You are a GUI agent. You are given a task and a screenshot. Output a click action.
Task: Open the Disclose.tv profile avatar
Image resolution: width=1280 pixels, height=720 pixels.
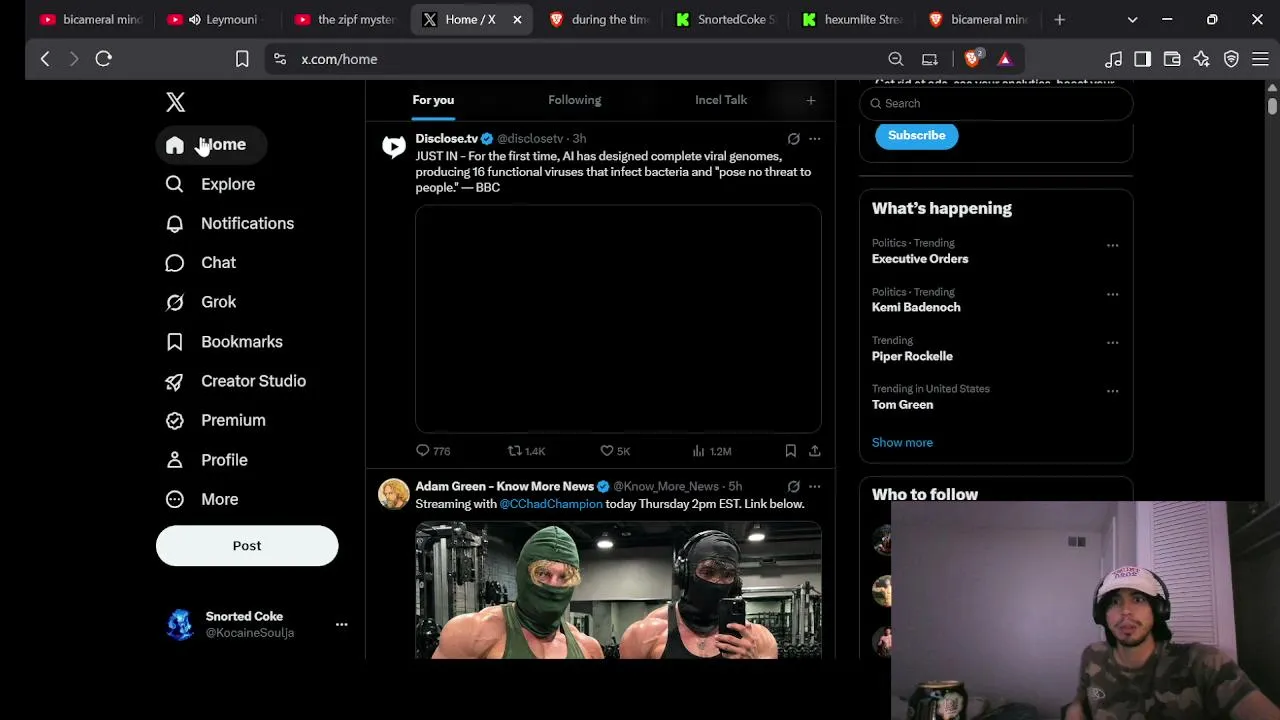[394, 148]
